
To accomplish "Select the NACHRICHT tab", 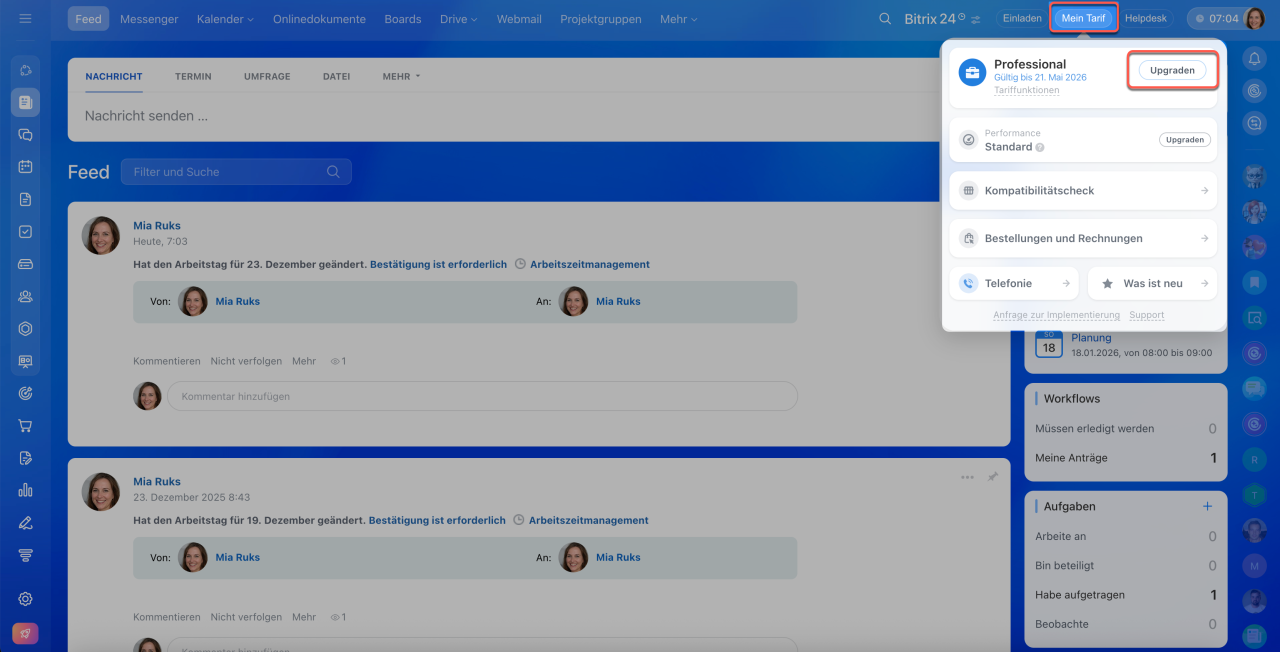I will 114,76.
